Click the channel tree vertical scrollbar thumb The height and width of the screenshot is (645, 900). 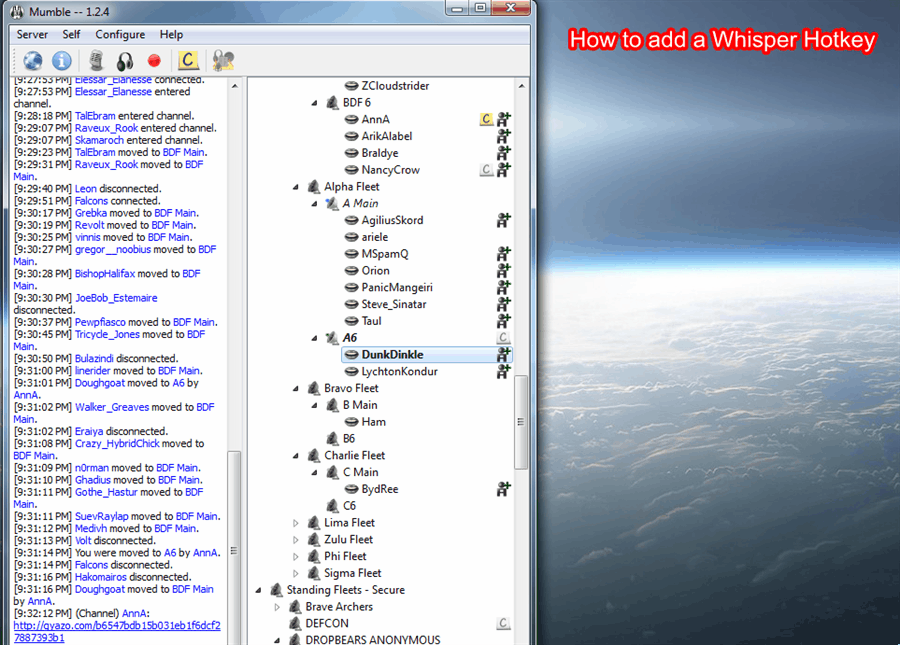521,422
